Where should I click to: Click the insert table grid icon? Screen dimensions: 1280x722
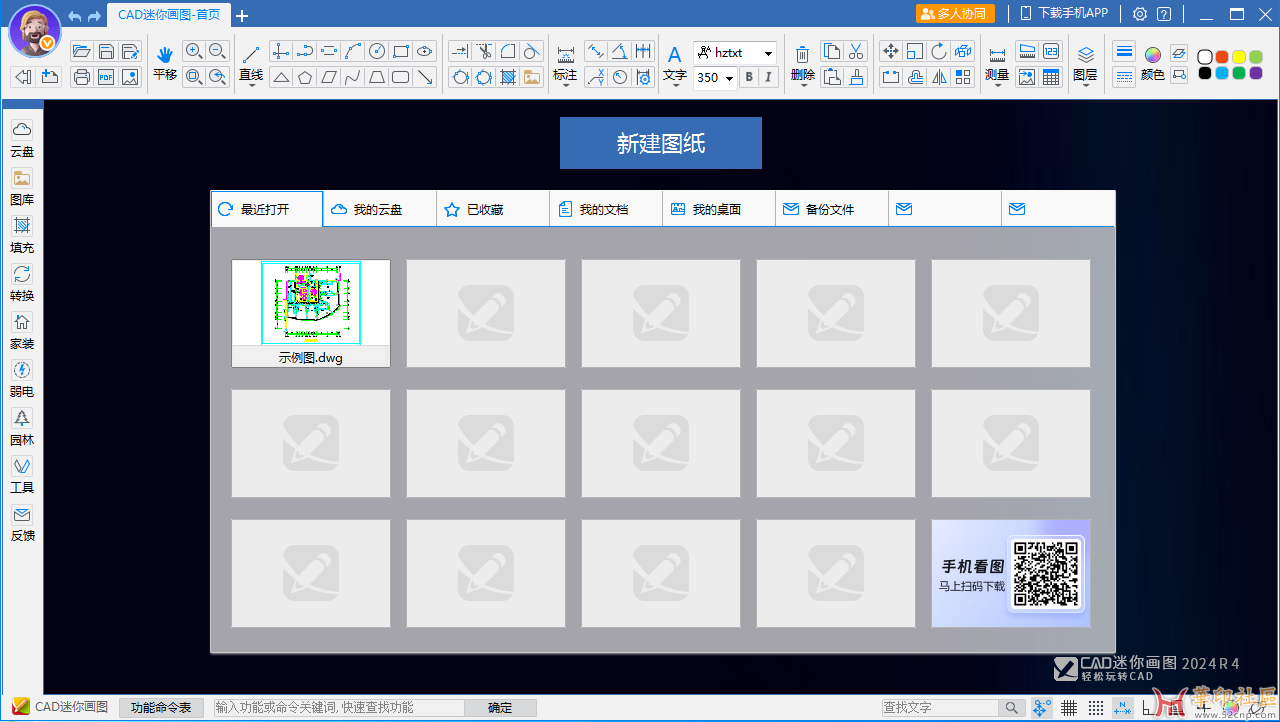[1051, 77]
